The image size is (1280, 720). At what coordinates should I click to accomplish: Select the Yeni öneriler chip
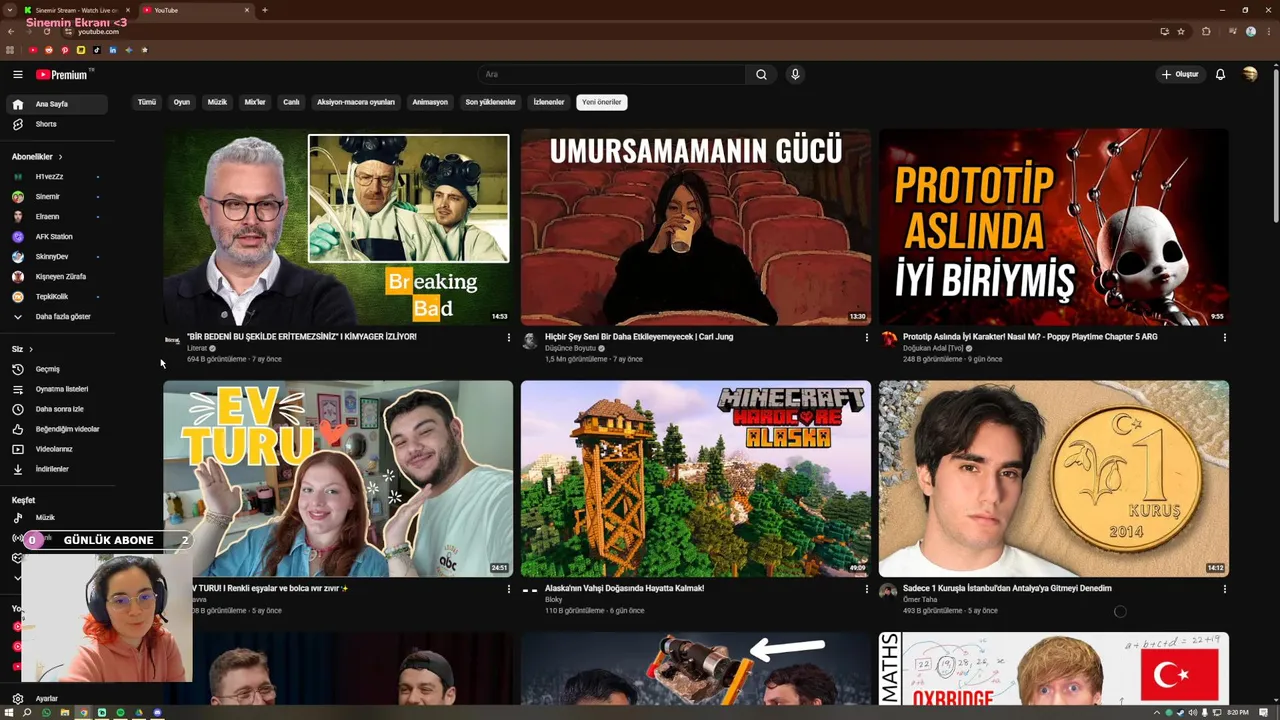tap(602, 102)
